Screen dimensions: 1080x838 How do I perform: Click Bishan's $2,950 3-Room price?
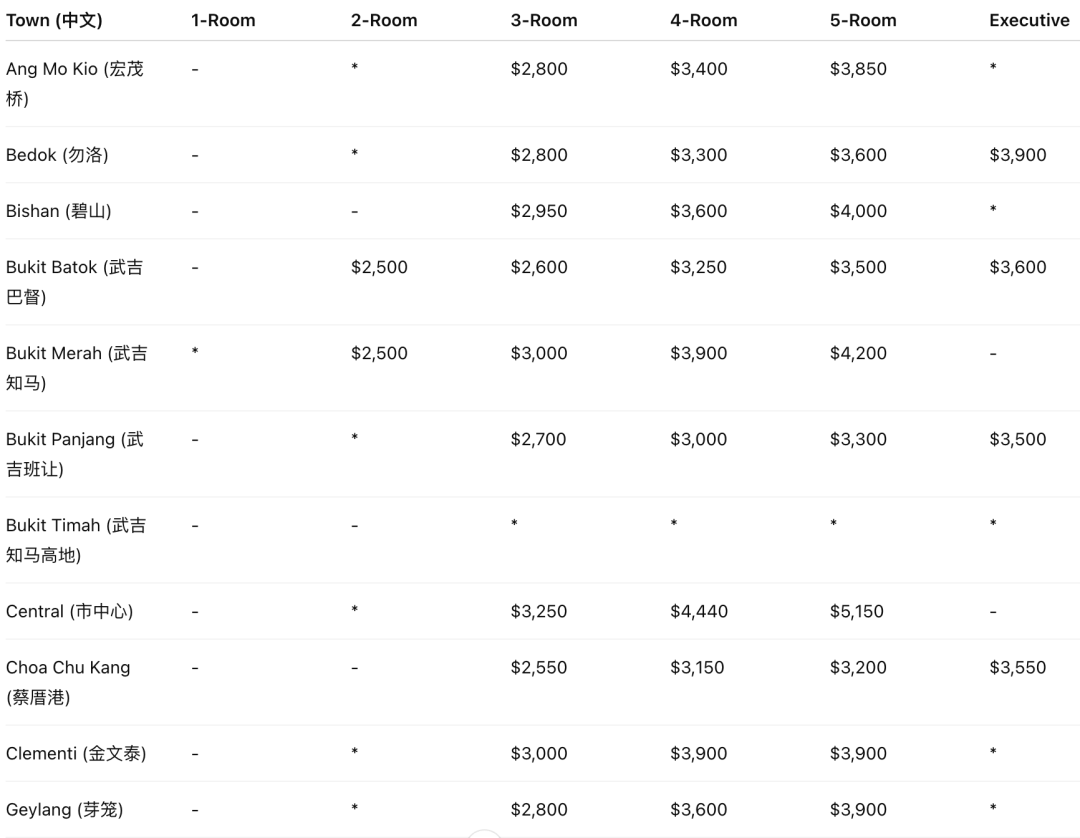coord(538,211)
